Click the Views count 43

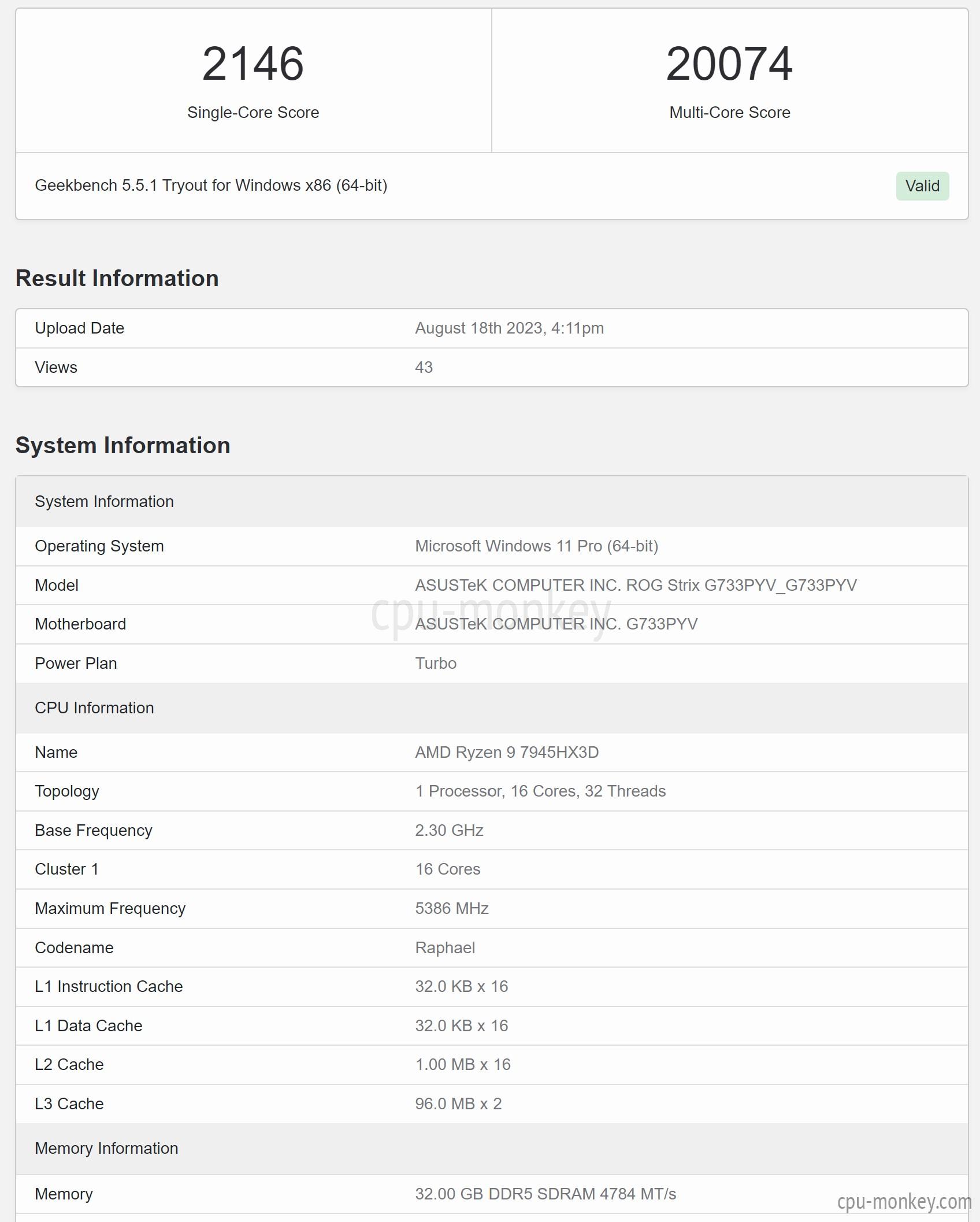pyautogui.click(x=424, y=367)
